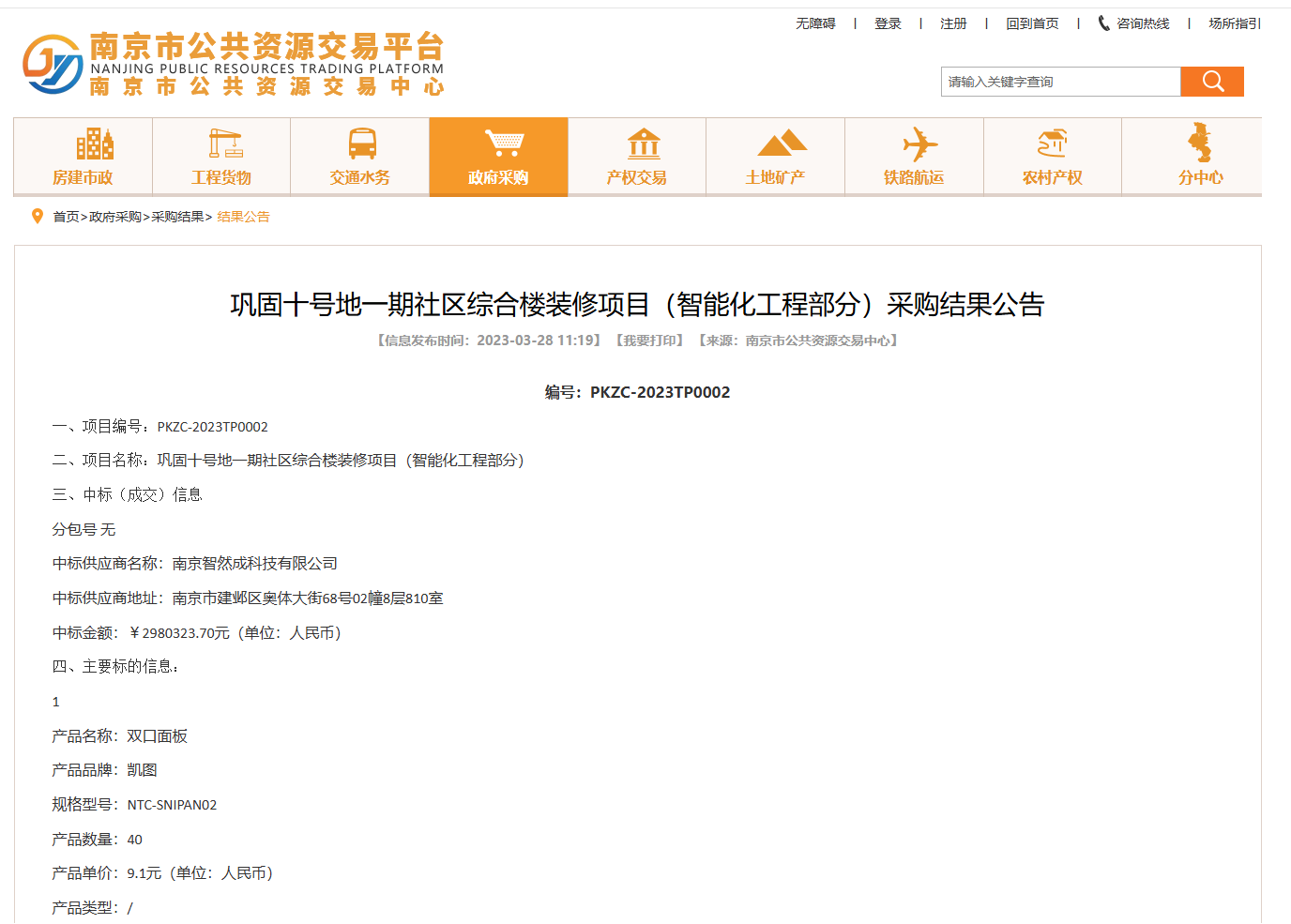Click the 注册 registration link

point(953,23)
